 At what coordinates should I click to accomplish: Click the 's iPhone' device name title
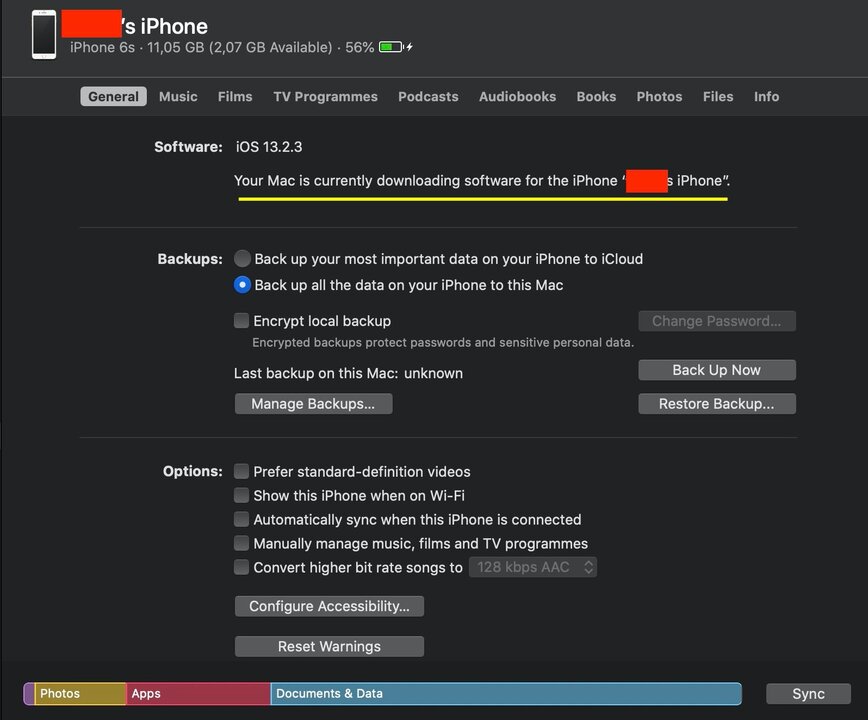tap(166, 26)
